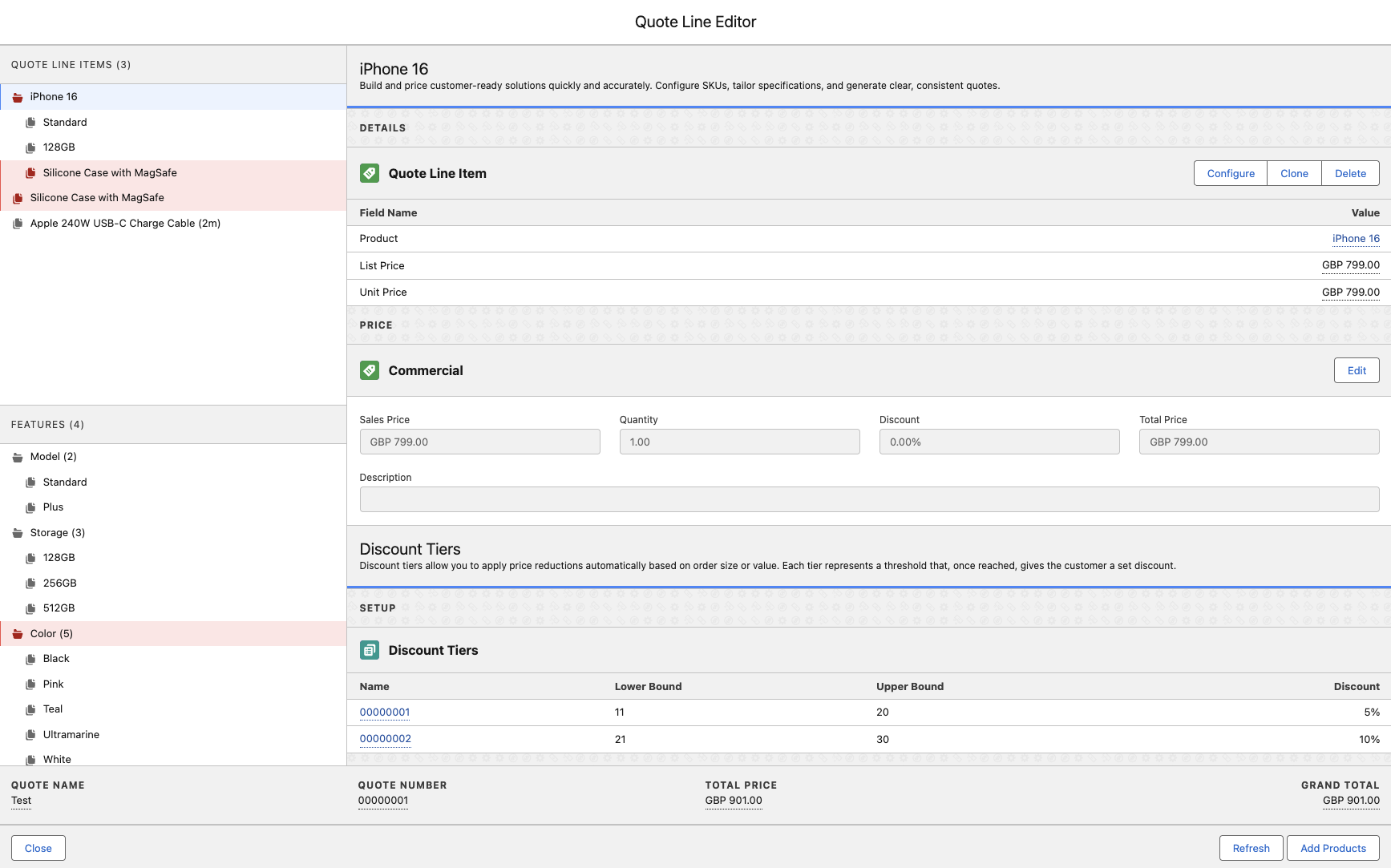This screenshot has width=1391, height=868.
Task: Collapse the Model (2) feature group
Action: [x=18, y=457]
